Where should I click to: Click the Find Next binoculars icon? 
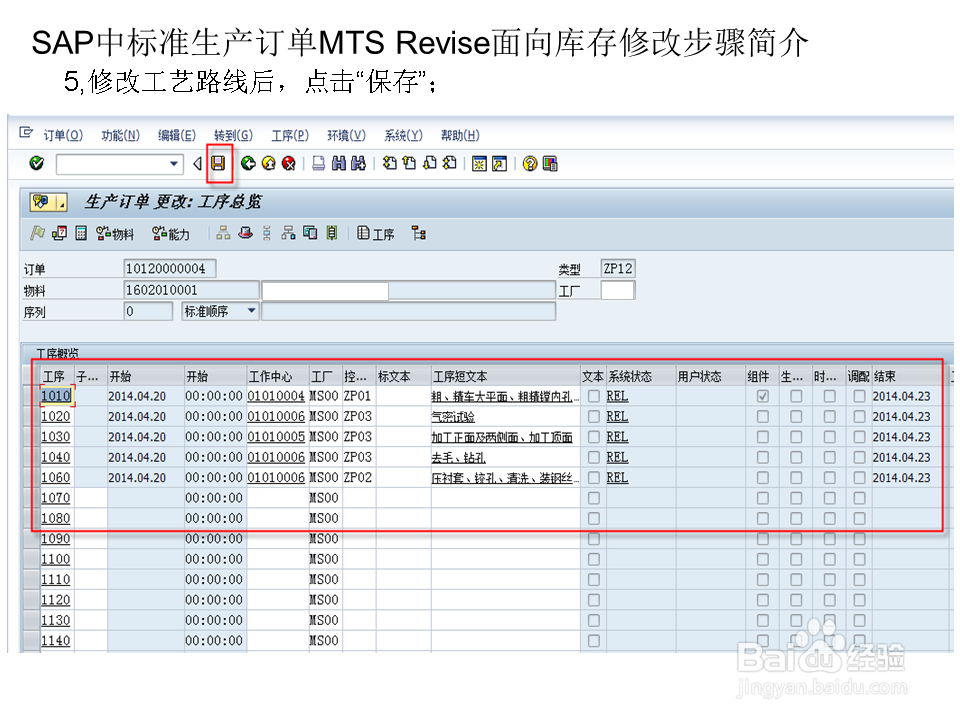click(358, 163)
